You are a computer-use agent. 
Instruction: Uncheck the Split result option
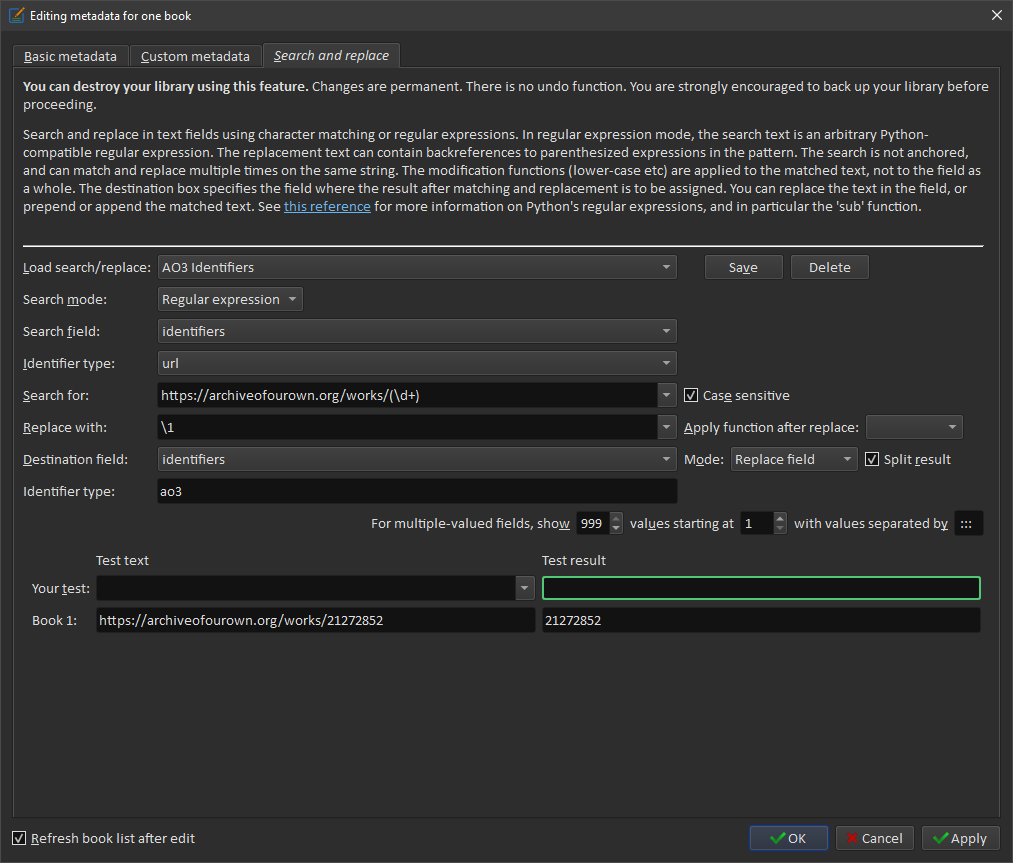872,459
